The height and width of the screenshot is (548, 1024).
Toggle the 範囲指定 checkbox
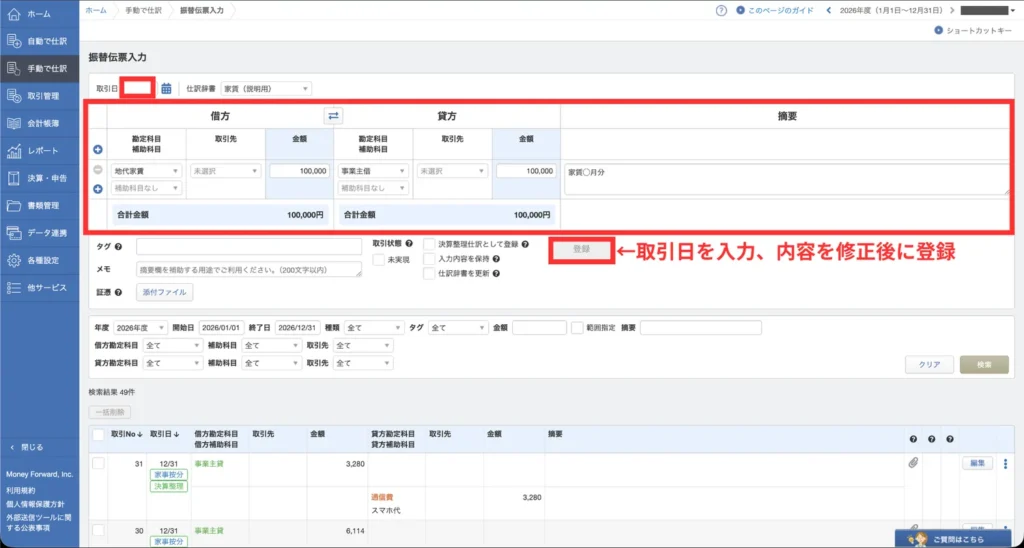click(x=577, y=328)
